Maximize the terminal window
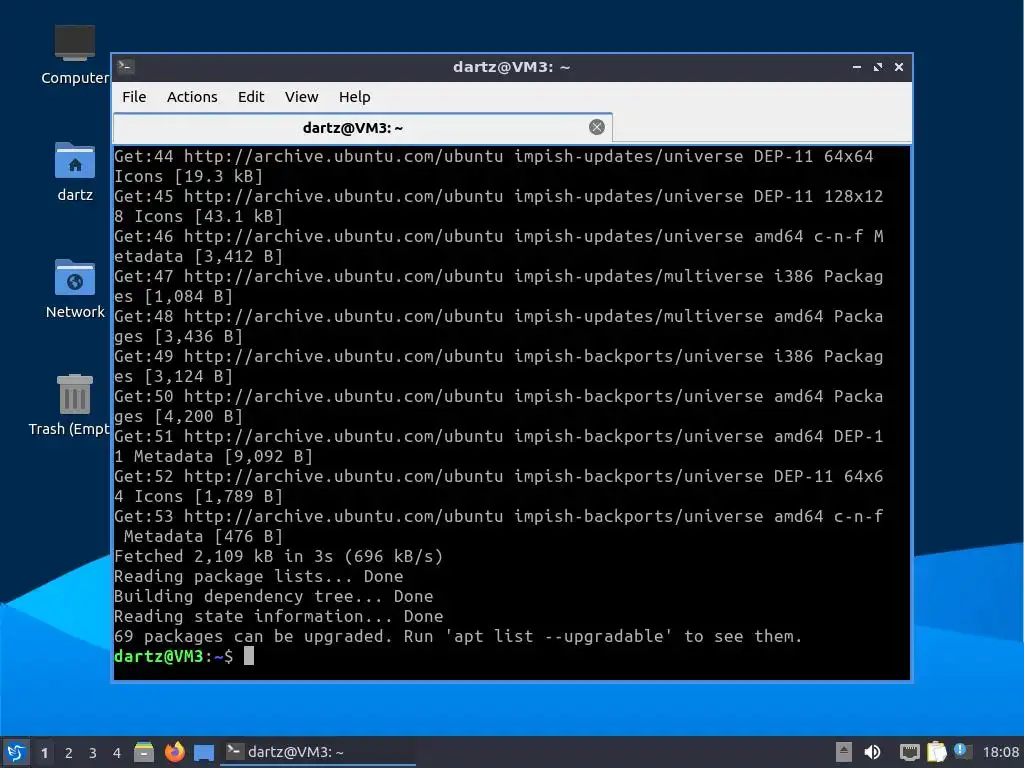1024x768 pixels. (878, 67)
